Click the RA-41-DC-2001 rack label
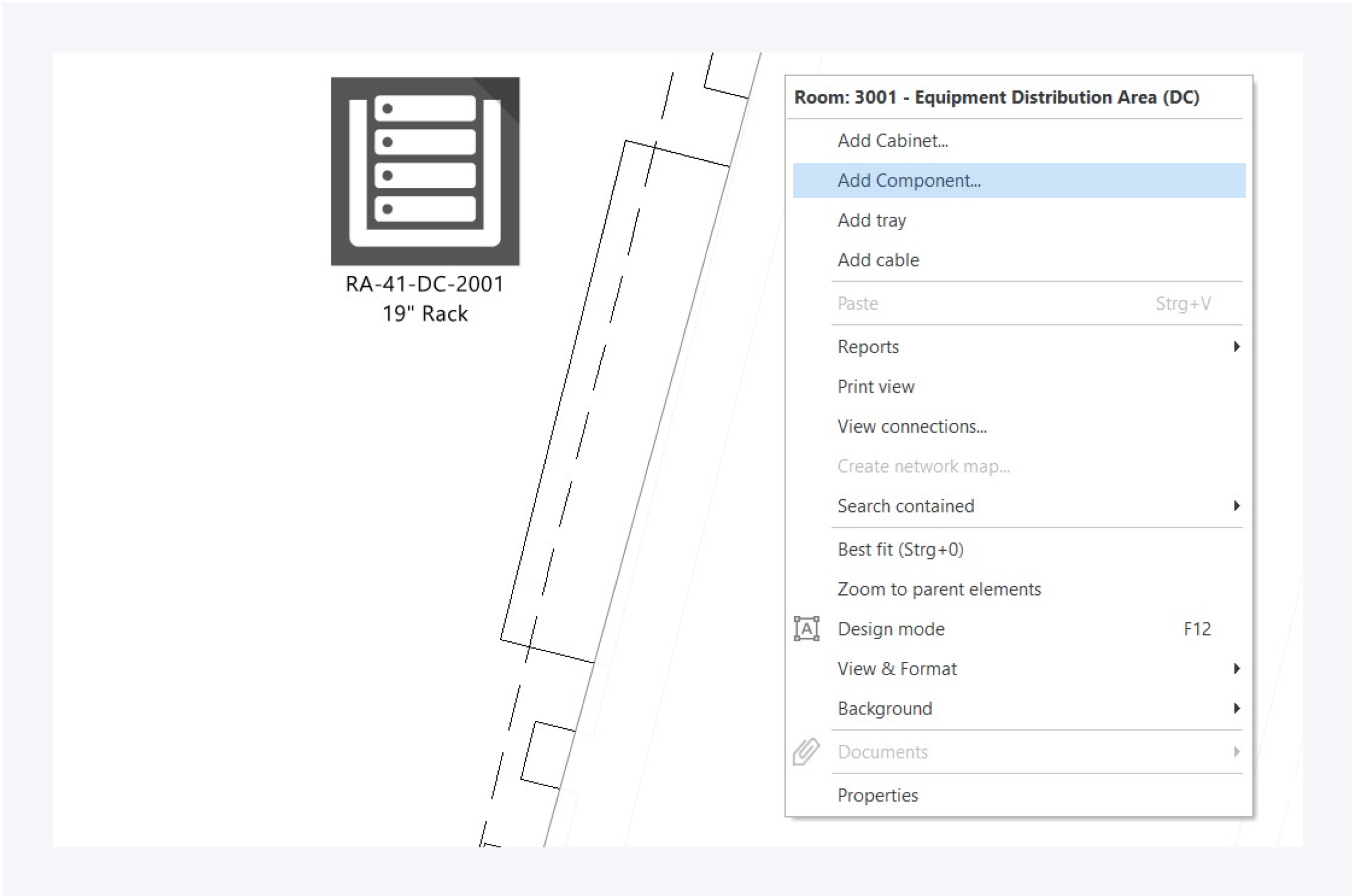This screenshot has height=896, width=1352. [x=424, y=285]
